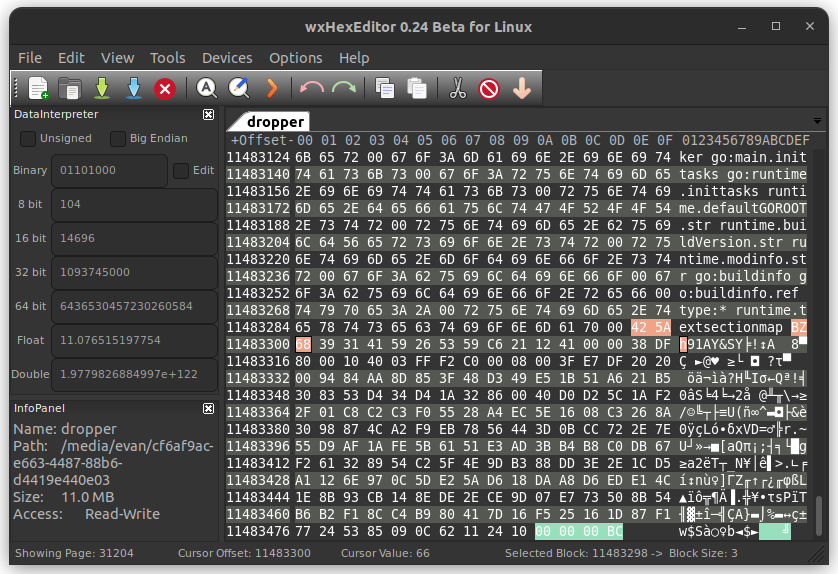
Task: Click the vertical scrollbar thumb of hex view
Action: coord(818,516)
